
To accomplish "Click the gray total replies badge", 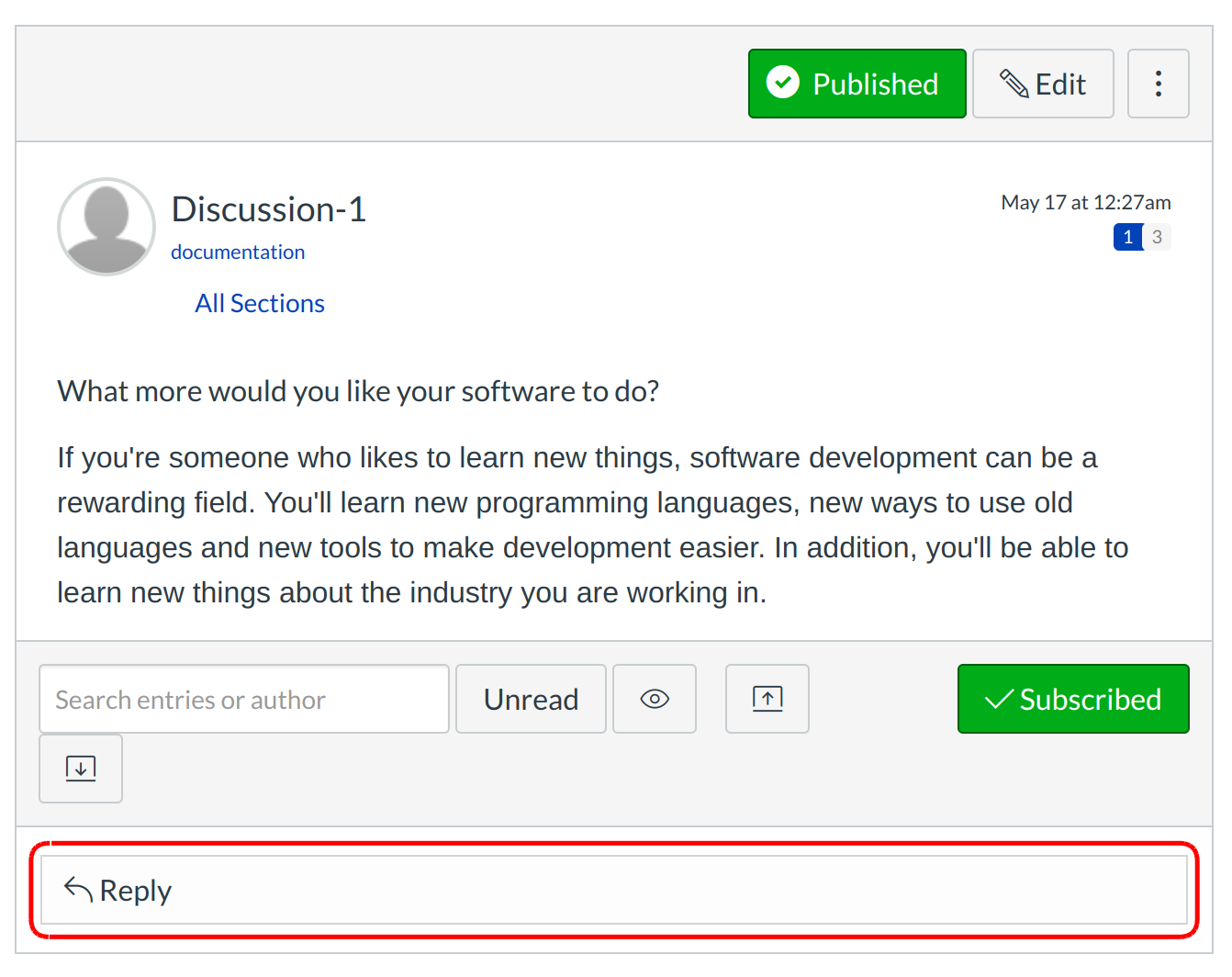I will [1157, 237].
